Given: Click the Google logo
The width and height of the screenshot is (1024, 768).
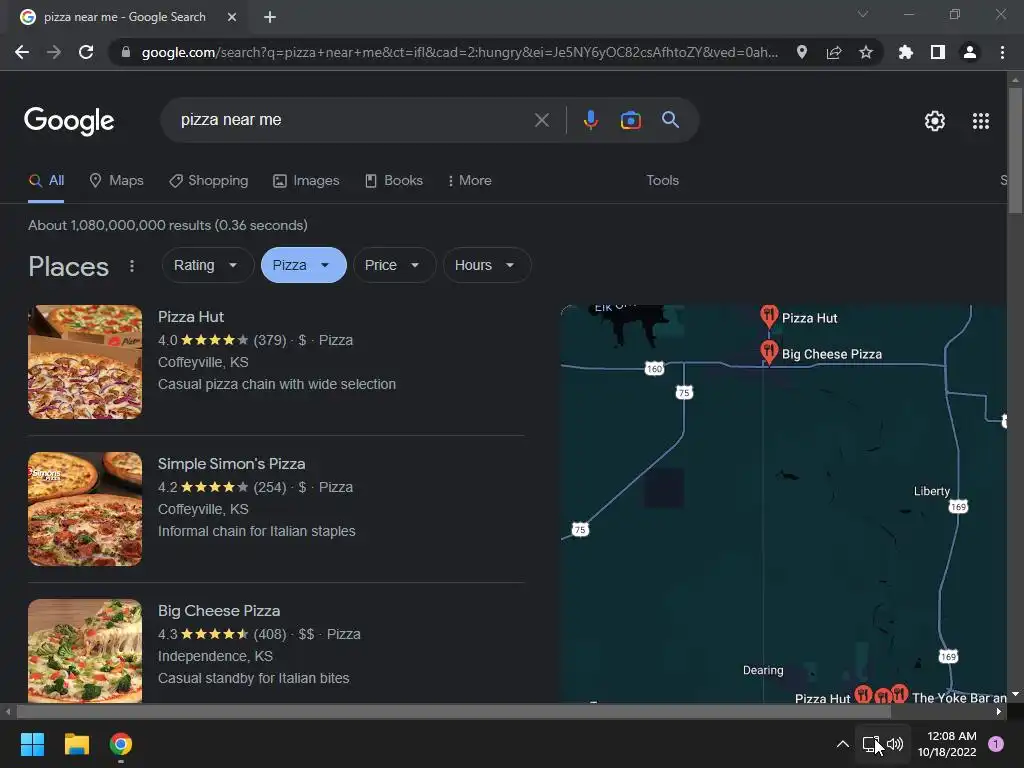Looking at the screenshot, I should [69, 121].
